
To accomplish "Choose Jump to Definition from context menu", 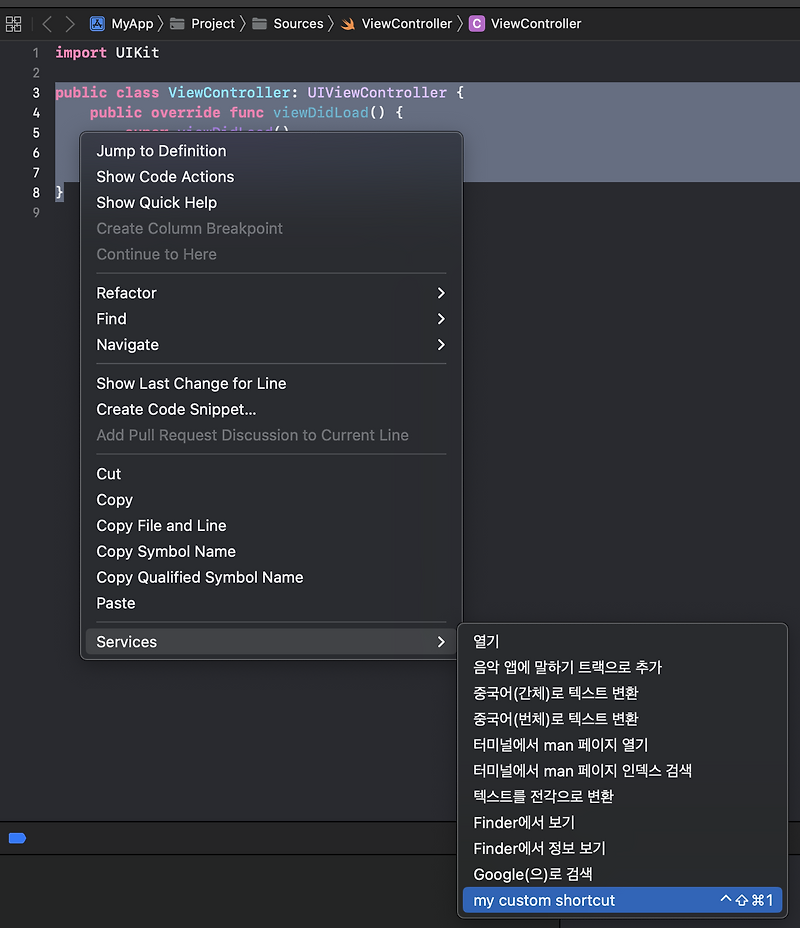I will pos(161,150).
